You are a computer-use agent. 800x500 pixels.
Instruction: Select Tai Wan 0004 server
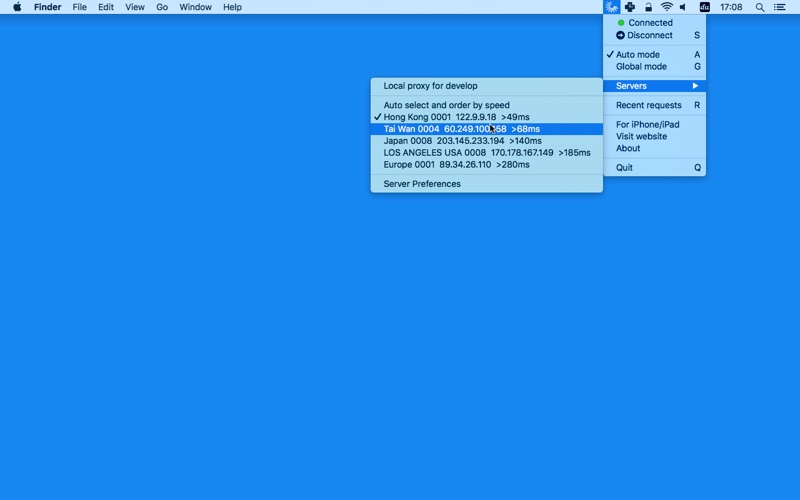[487, 129]
